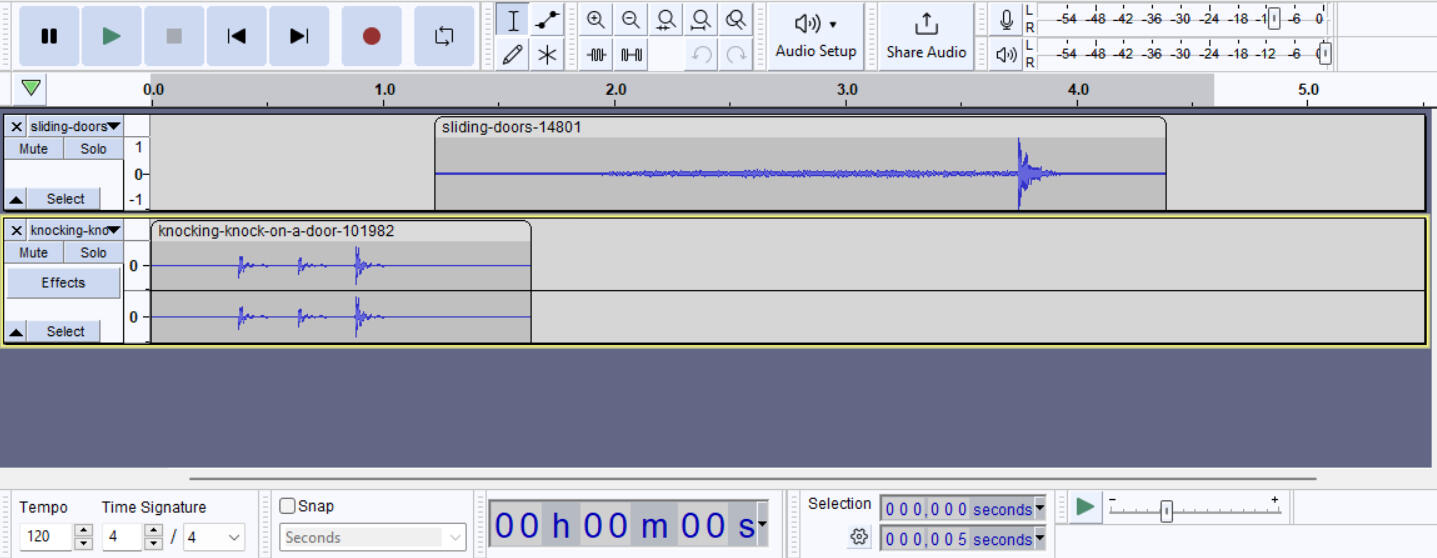Image resolution: width=1437 pixels, height=558 pixels.
Task: Toggle the Loop playback button
Action: click(444, 36)
